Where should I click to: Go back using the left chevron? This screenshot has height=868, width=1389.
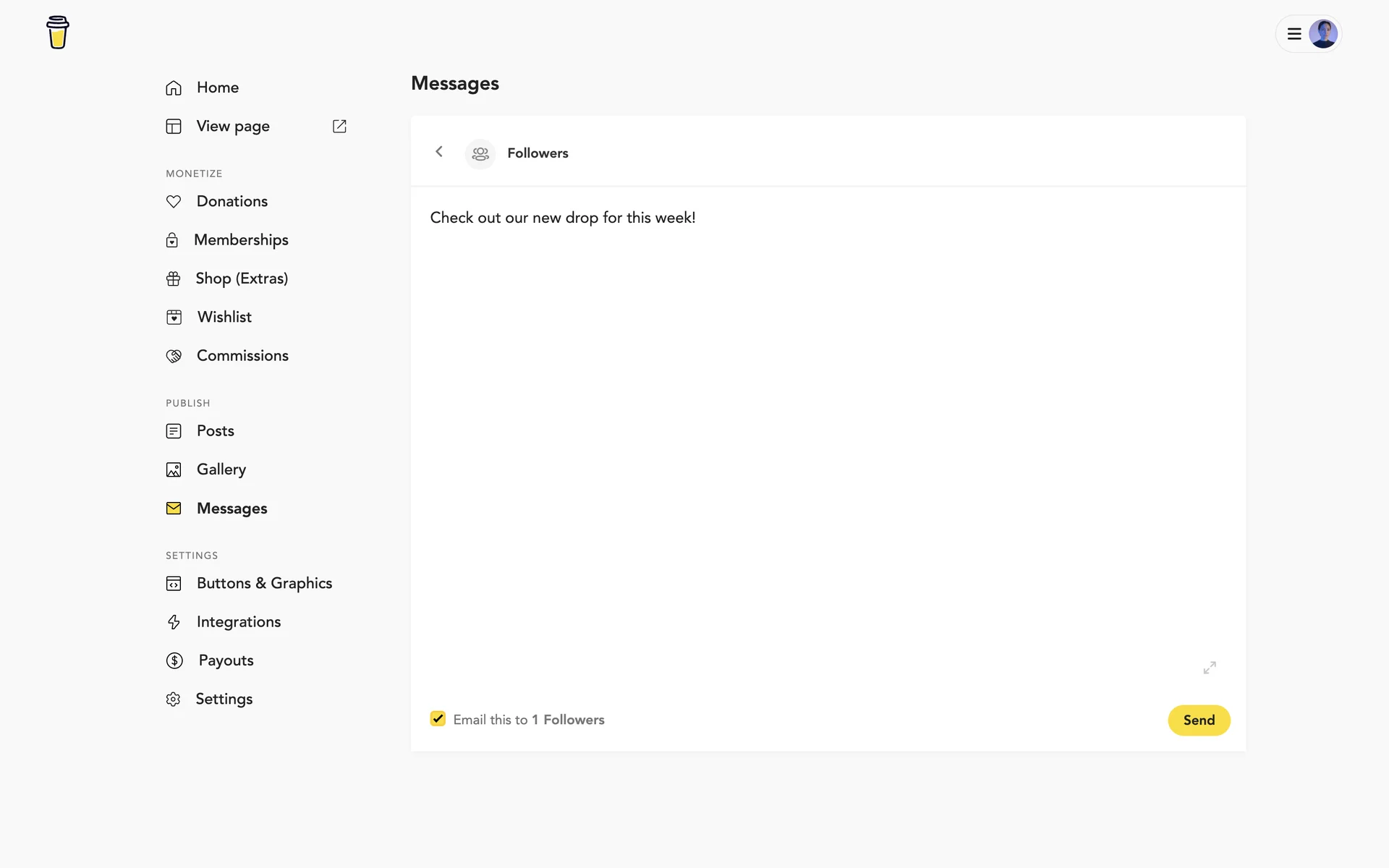[x=439, y=152]
